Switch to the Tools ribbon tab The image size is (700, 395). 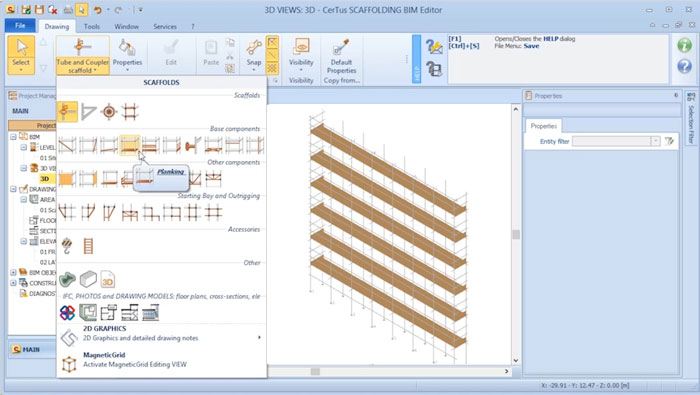pyautogui.click(x=92, y=27)
